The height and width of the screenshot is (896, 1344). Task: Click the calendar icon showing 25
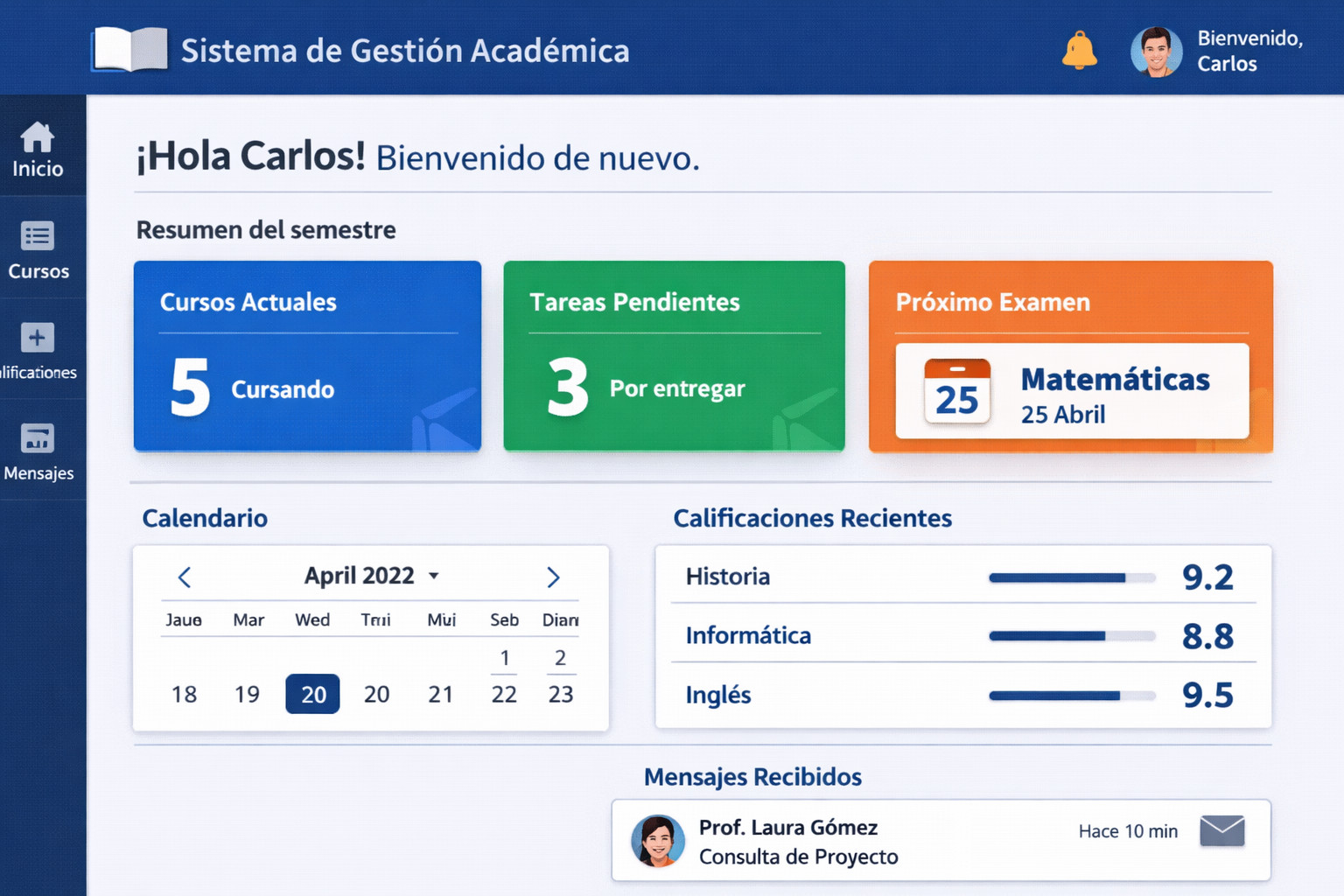point(957,391)
